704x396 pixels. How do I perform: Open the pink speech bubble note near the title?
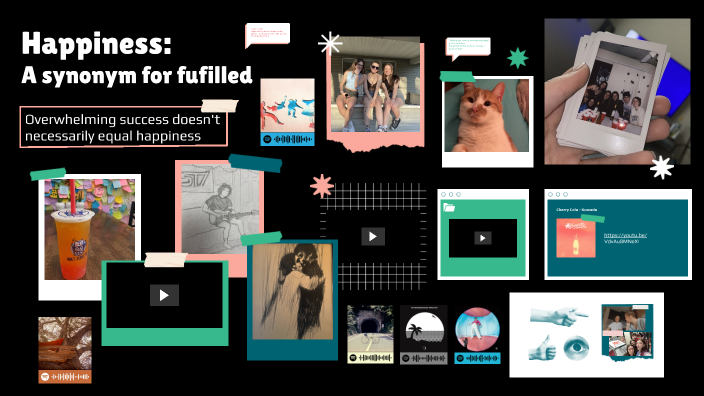267,35
